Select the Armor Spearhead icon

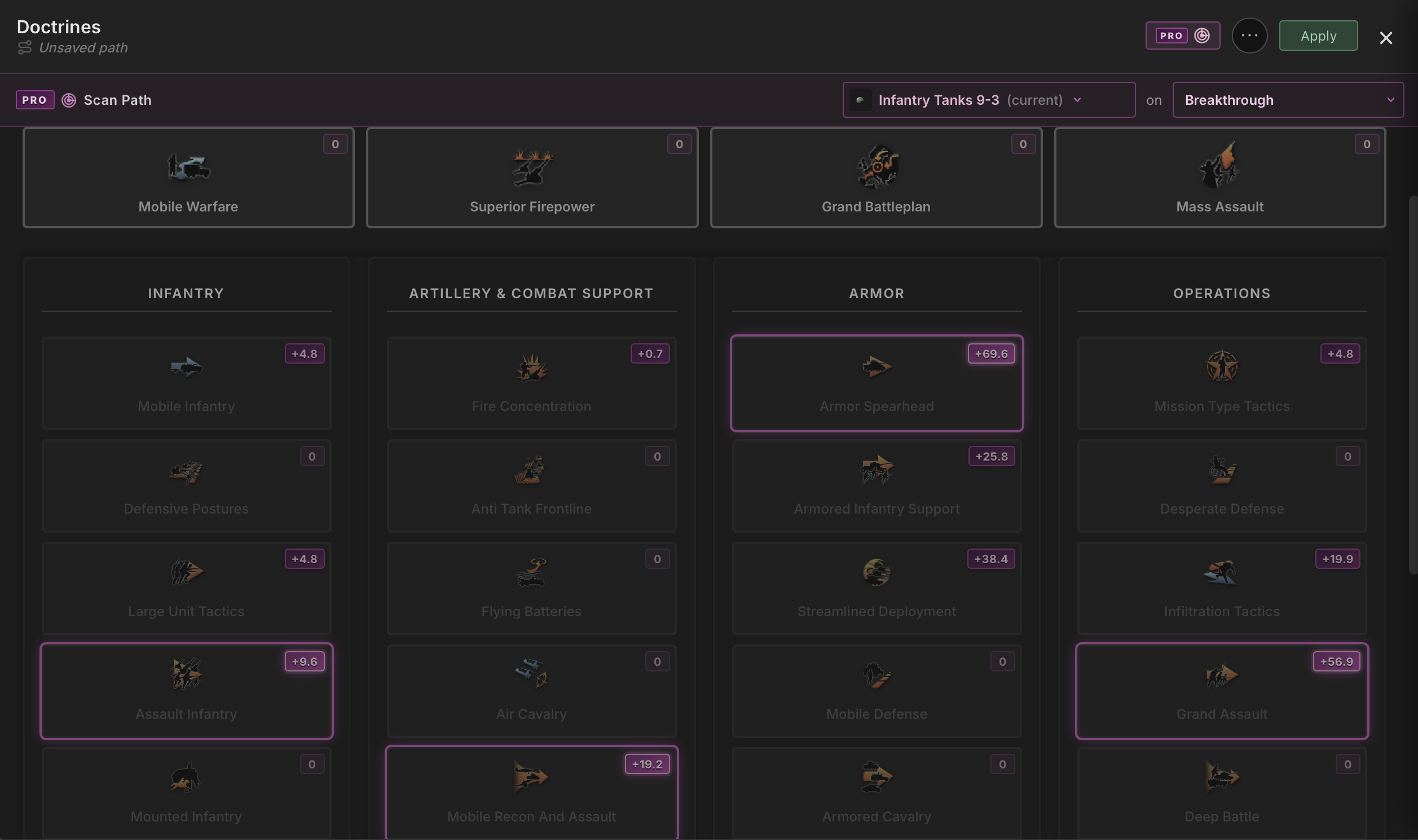876,367
